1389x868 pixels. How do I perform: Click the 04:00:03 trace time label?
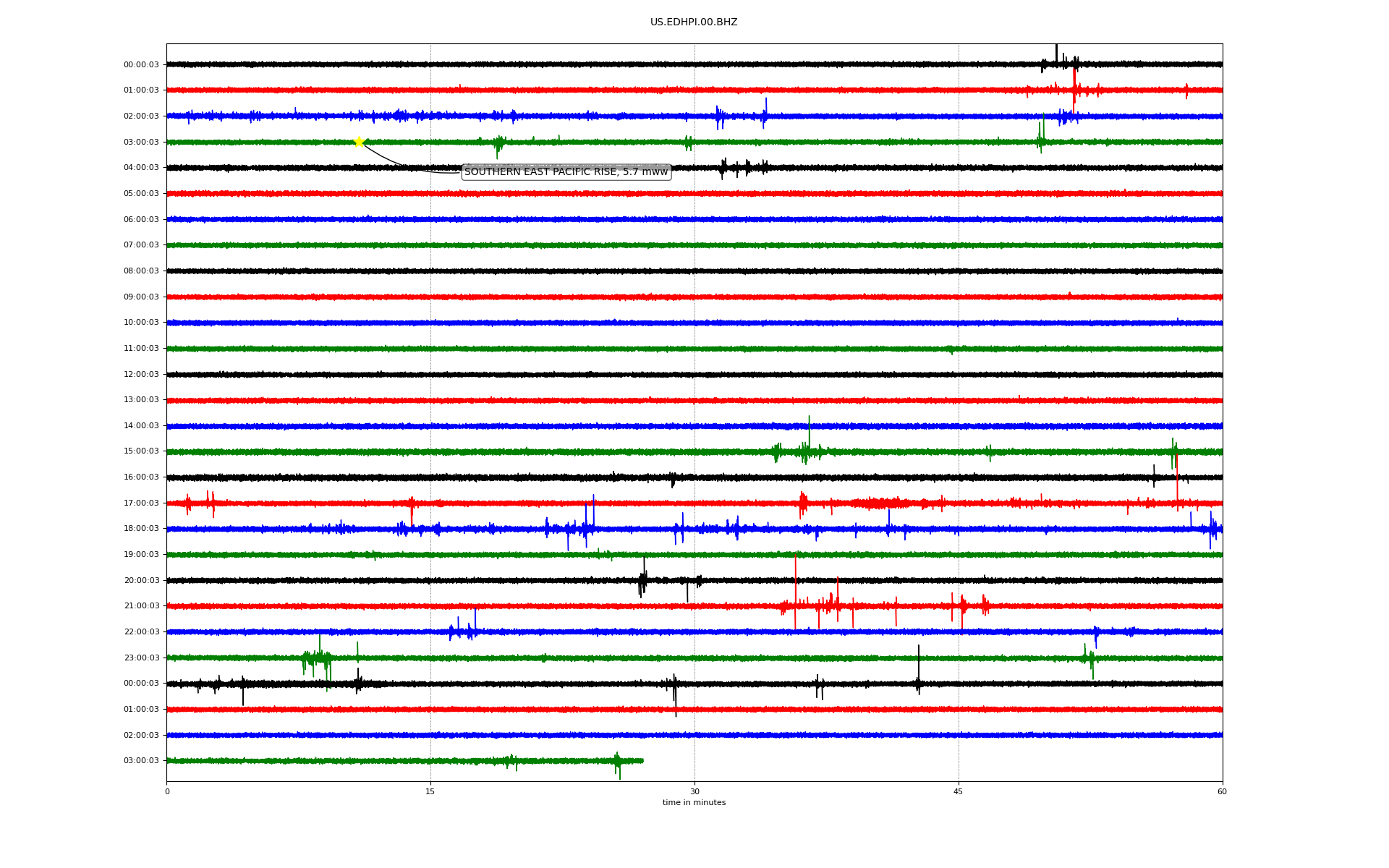click(x=141, y=168)
